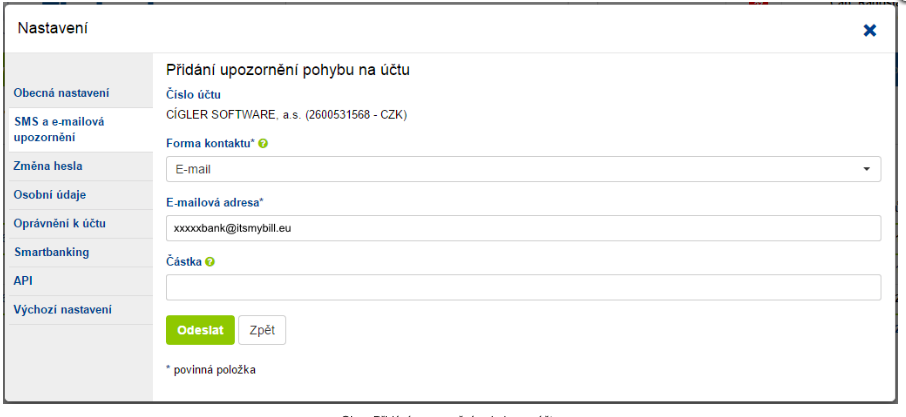Focus the E-mailová adresa input field
Image resolution: width=906 pixels, height=417 pixels.
click(x=523, y=228)
